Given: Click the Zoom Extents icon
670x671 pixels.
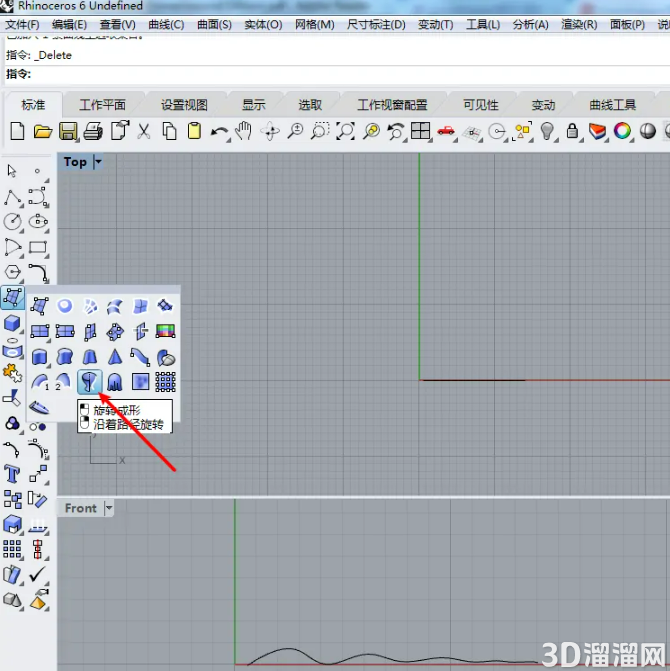Looking at the screenshot, I should pos(345,131).
